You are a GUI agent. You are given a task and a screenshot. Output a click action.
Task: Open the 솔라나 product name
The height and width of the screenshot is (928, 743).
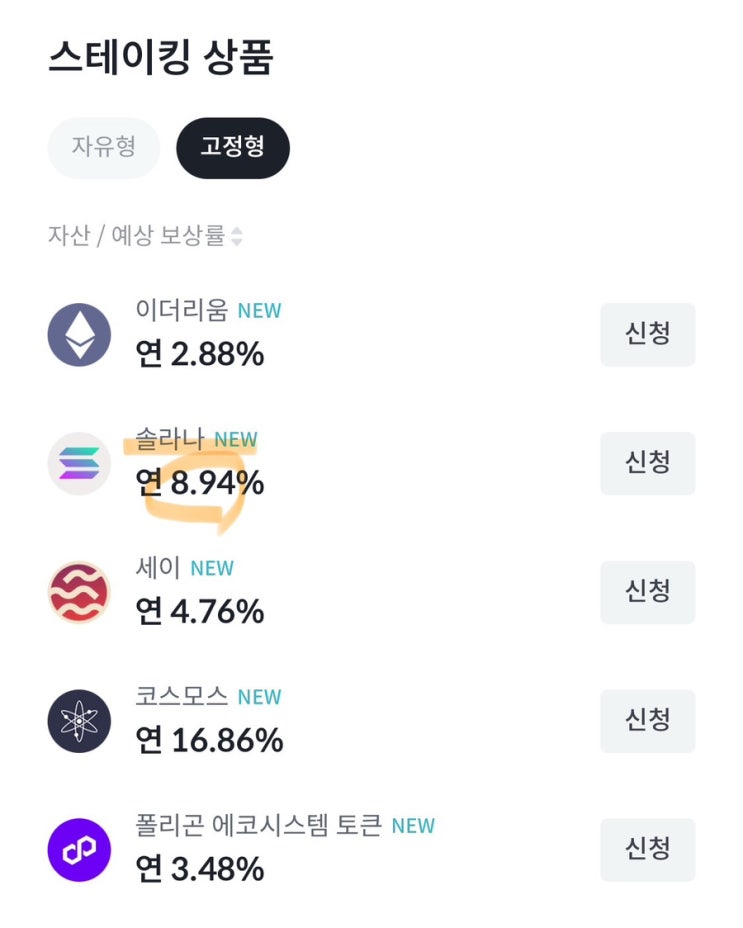(x=170, y=439)
